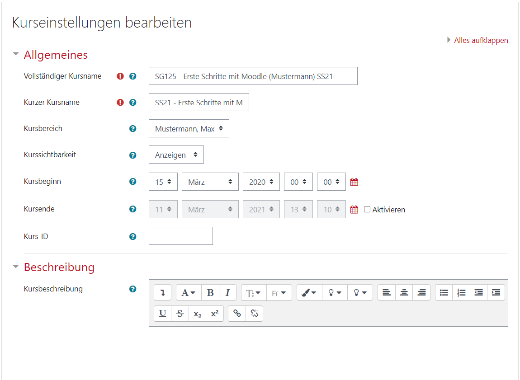Open the brush style dropdown
The image size is (520, 380).
(309, 293)
